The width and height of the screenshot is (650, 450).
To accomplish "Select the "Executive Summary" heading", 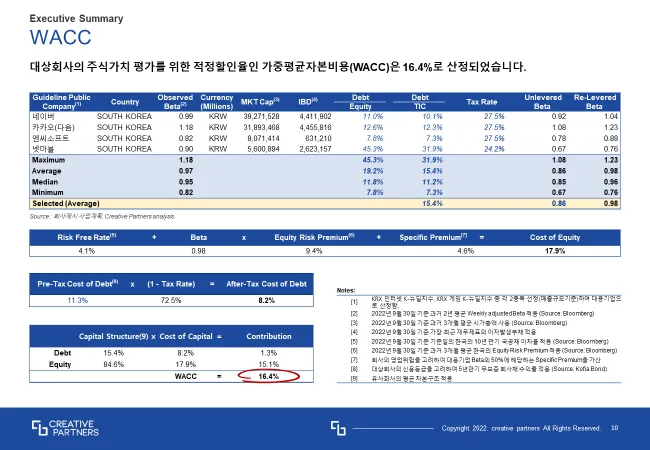I will (x=76, y=19).
